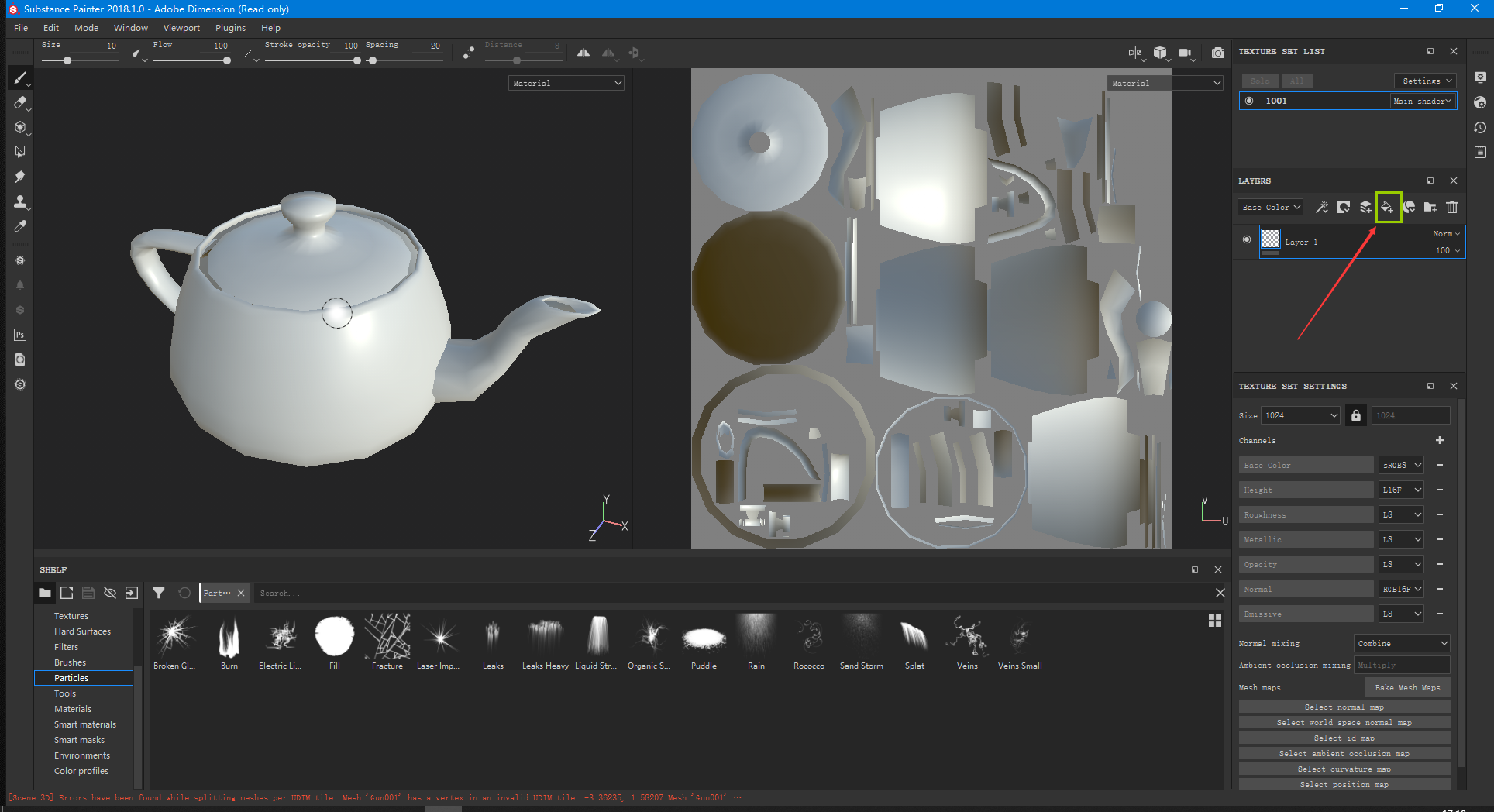Click Select id map button
The image size is (1494, 812).
tap(1344, 738)
